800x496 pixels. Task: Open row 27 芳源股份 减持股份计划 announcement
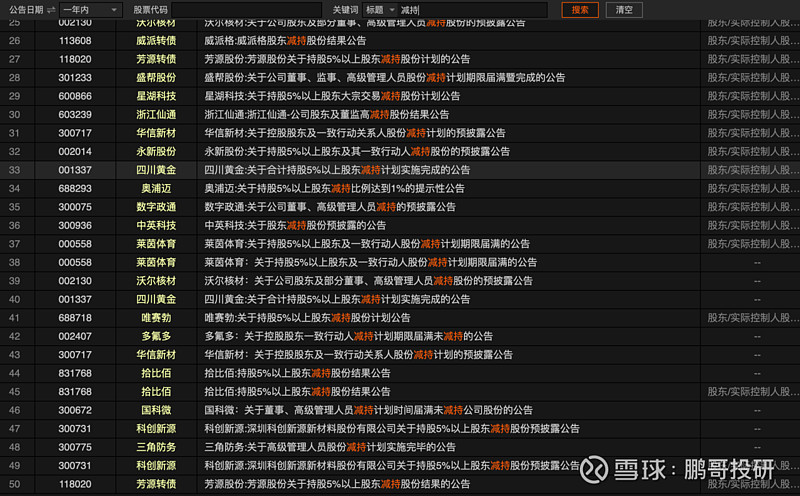click(x=337, y=59)
